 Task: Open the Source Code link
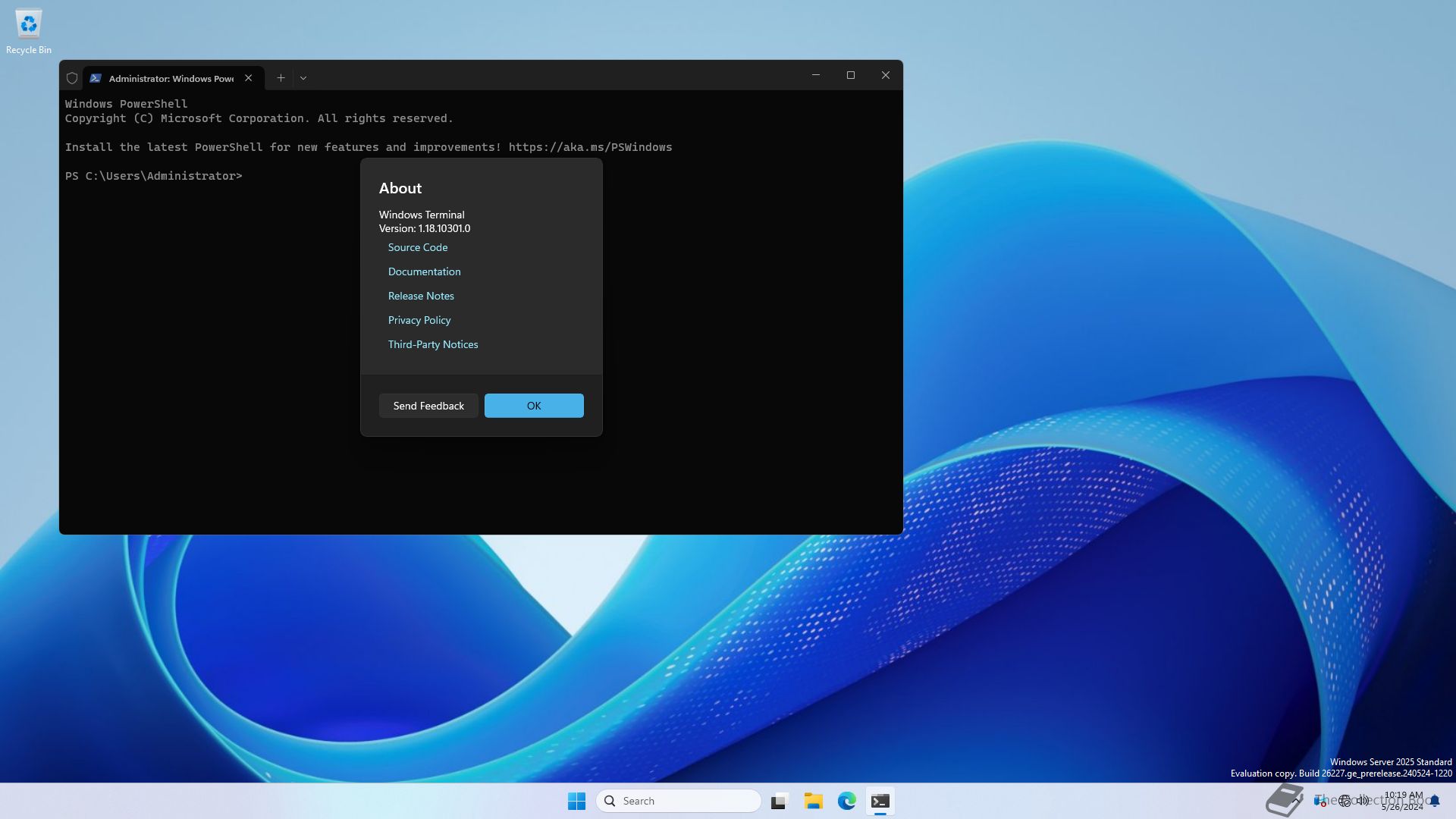417,247
